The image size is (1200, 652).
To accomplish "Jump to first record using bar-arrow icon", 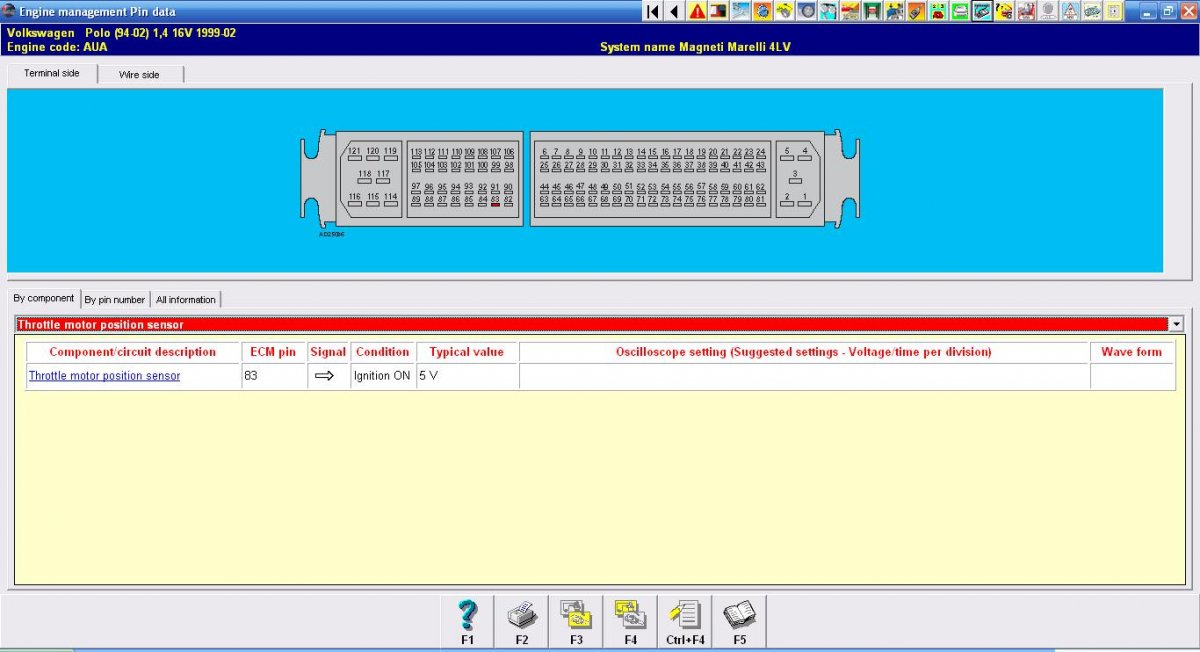I will [653, 11].
